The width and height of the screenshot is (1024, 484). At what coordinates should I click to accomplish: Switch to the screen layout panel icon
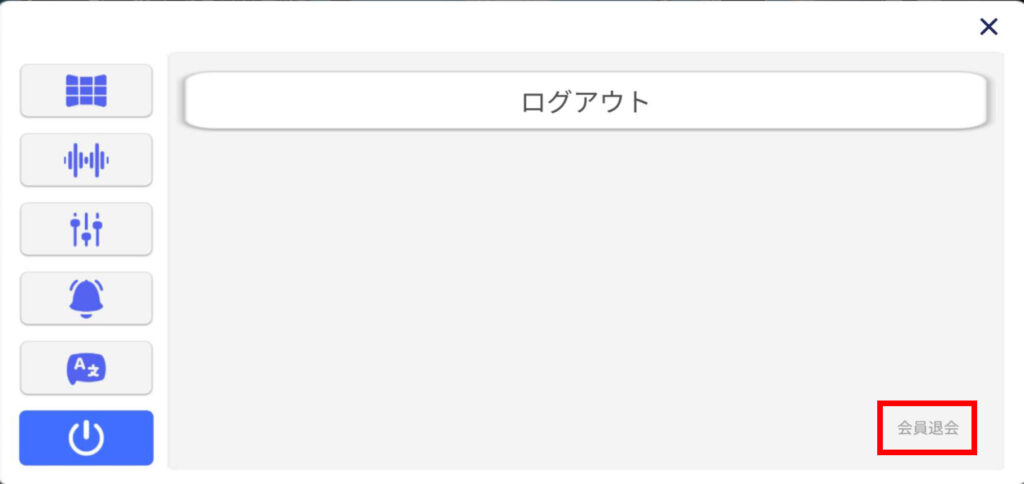(86, 91)
